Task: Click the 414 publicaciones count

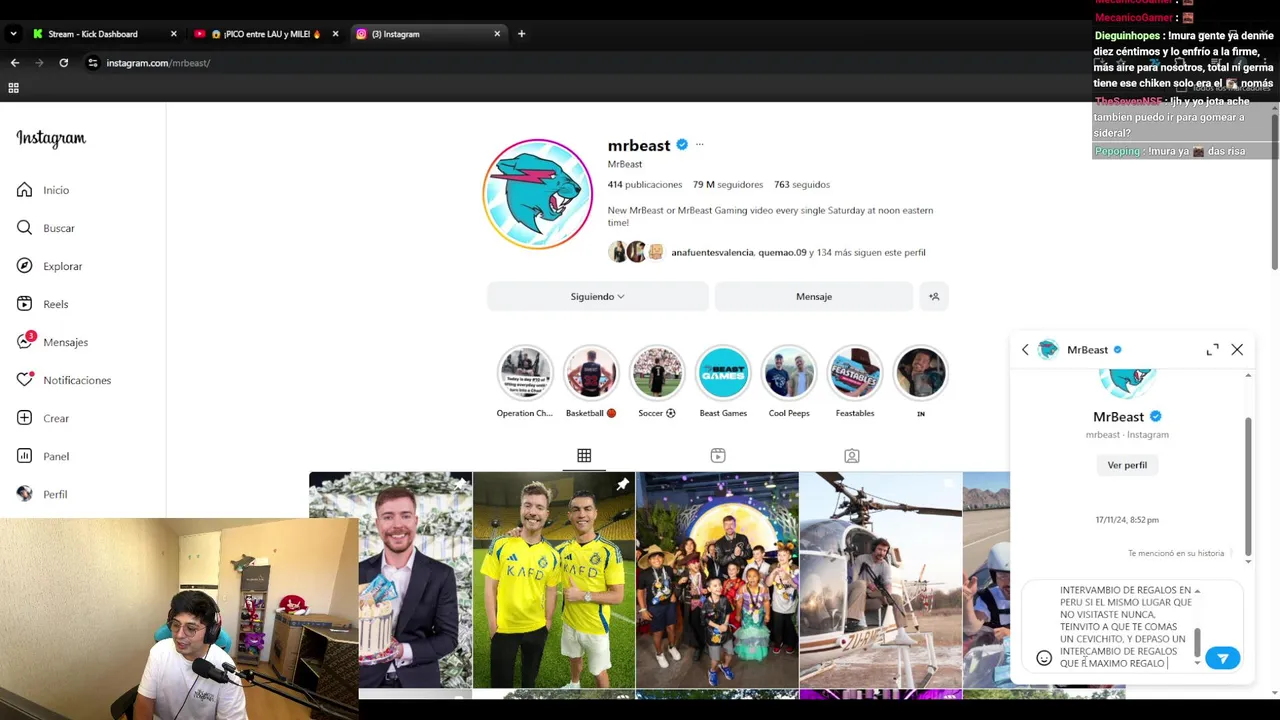Action: click(645, 184)
